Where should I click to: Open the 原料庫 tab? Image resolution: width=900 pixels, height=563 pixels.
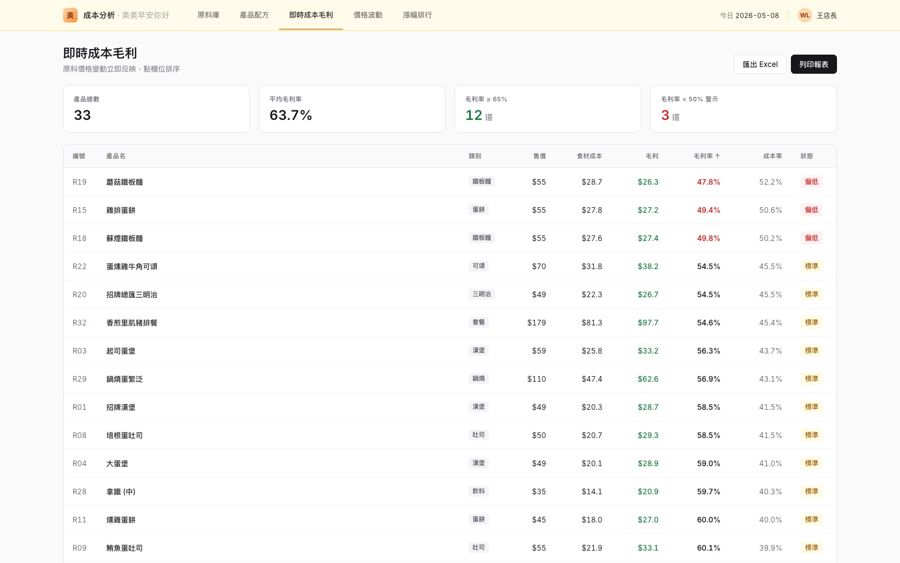(x=208, y=15)
